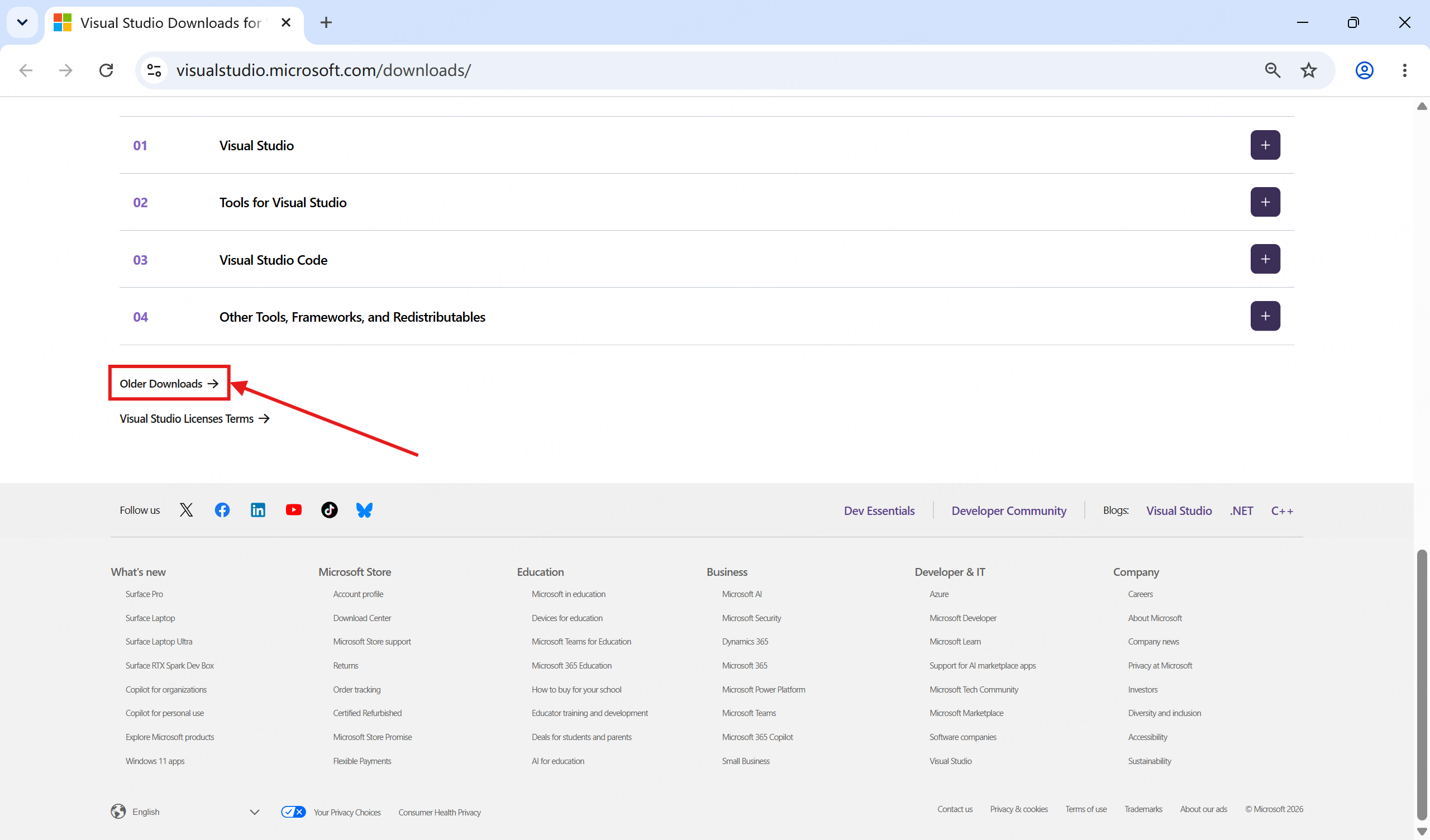This screenshot has width=1430, height=840.
Task: Open the LinkedIn social link
Action: [258, 510]
